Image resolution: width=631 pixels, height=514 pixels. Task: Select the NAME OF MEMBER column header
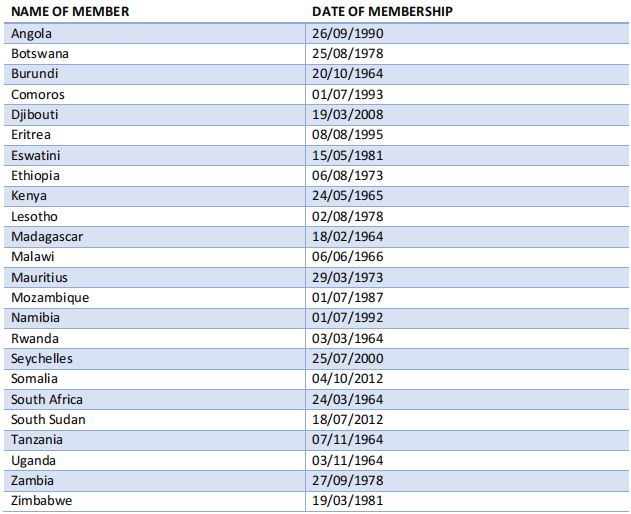coord(70,12)
